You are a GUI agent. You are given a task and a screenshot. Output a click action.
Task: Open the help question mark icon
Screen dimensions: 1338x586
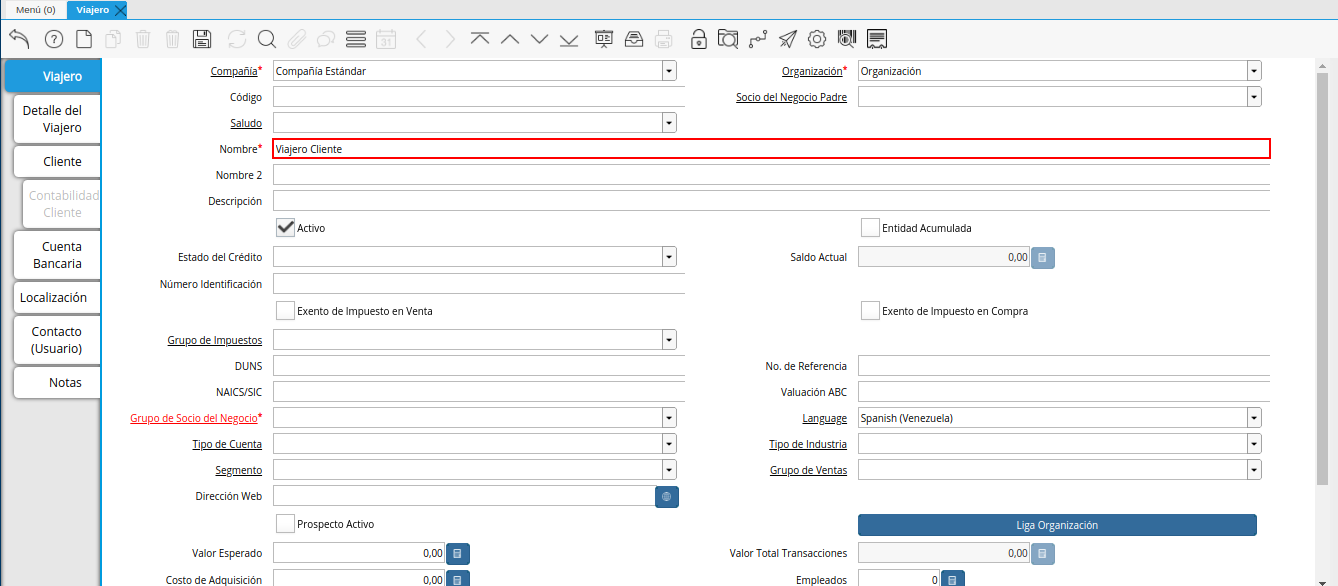53,39
